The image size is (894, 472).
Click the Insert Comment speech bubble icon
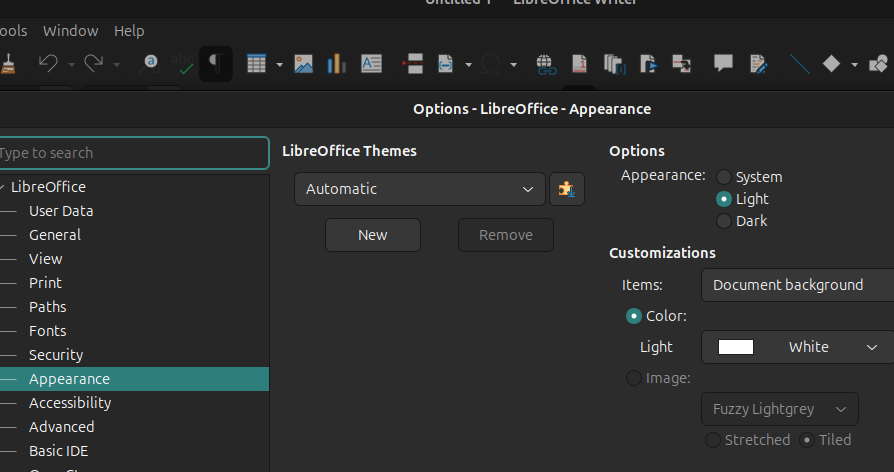pyautogui.click(x=723, y=64)
